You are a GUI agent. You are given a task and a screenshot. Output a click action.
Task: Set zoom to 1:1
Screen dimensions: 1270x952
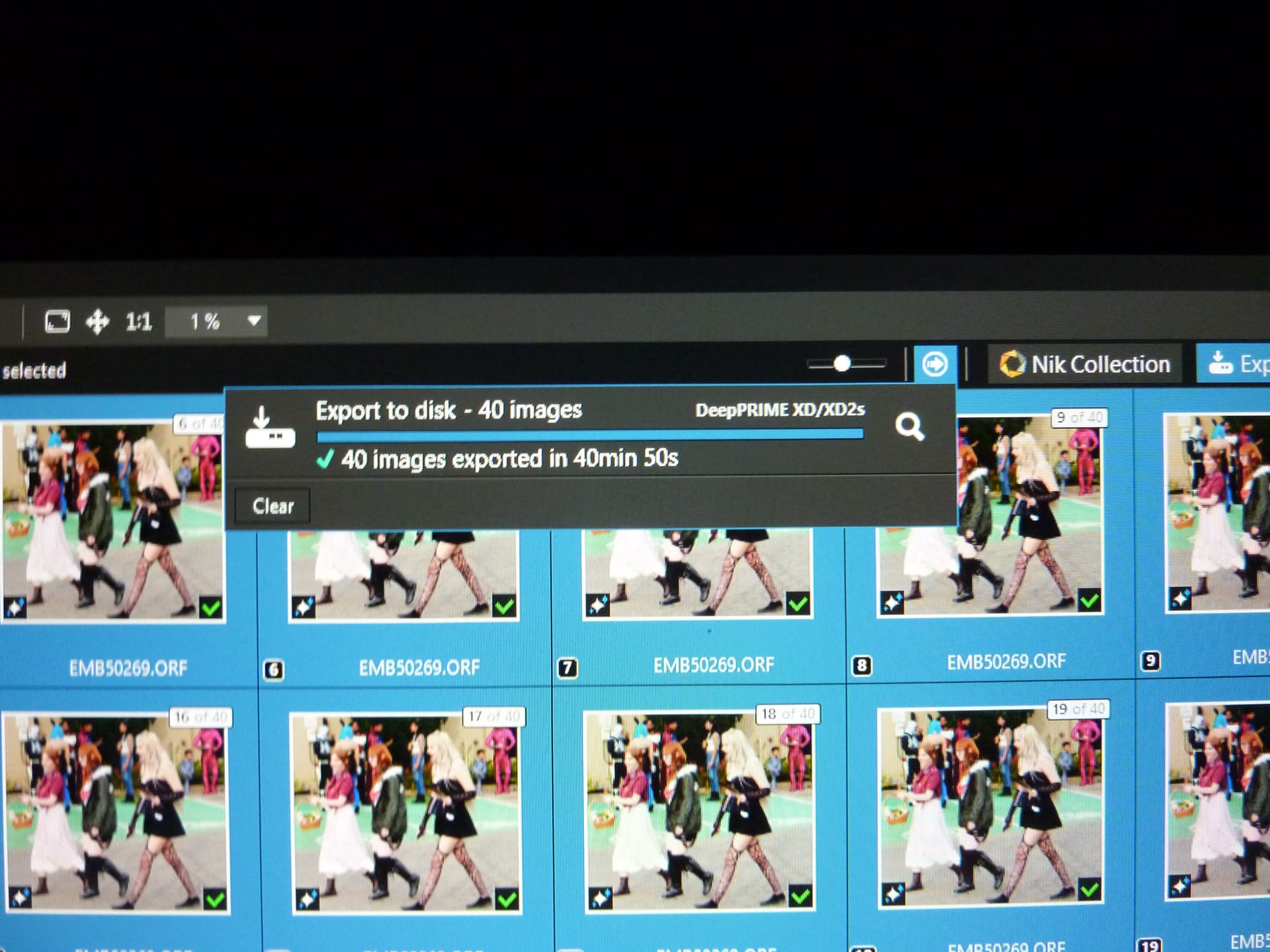[139, 322]
